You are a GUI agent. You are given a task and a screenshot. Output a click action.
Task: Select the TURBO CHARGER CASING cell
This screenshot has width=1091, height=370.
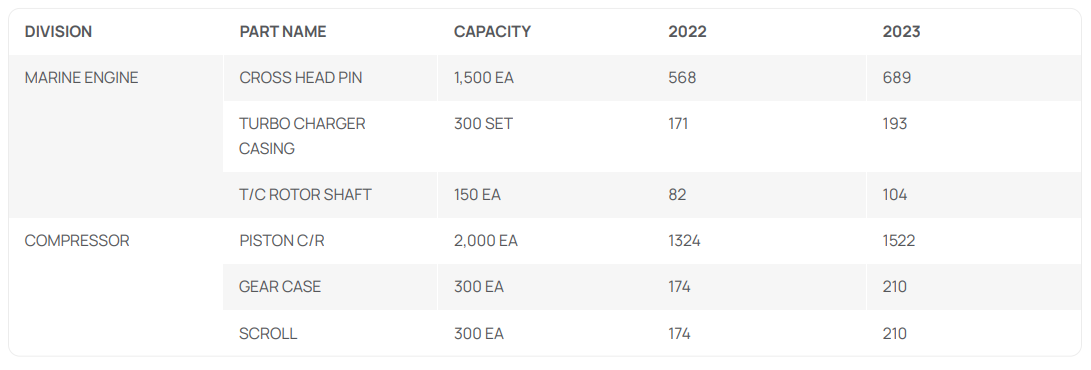click(330, 136)
